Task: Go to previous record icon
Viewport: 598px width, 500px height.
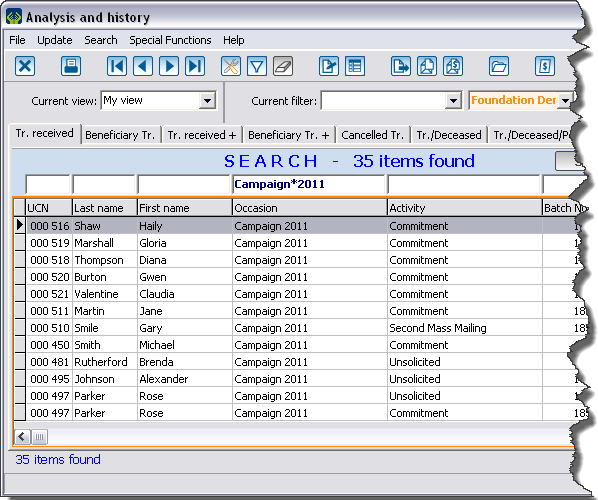Action: point(143,66)
